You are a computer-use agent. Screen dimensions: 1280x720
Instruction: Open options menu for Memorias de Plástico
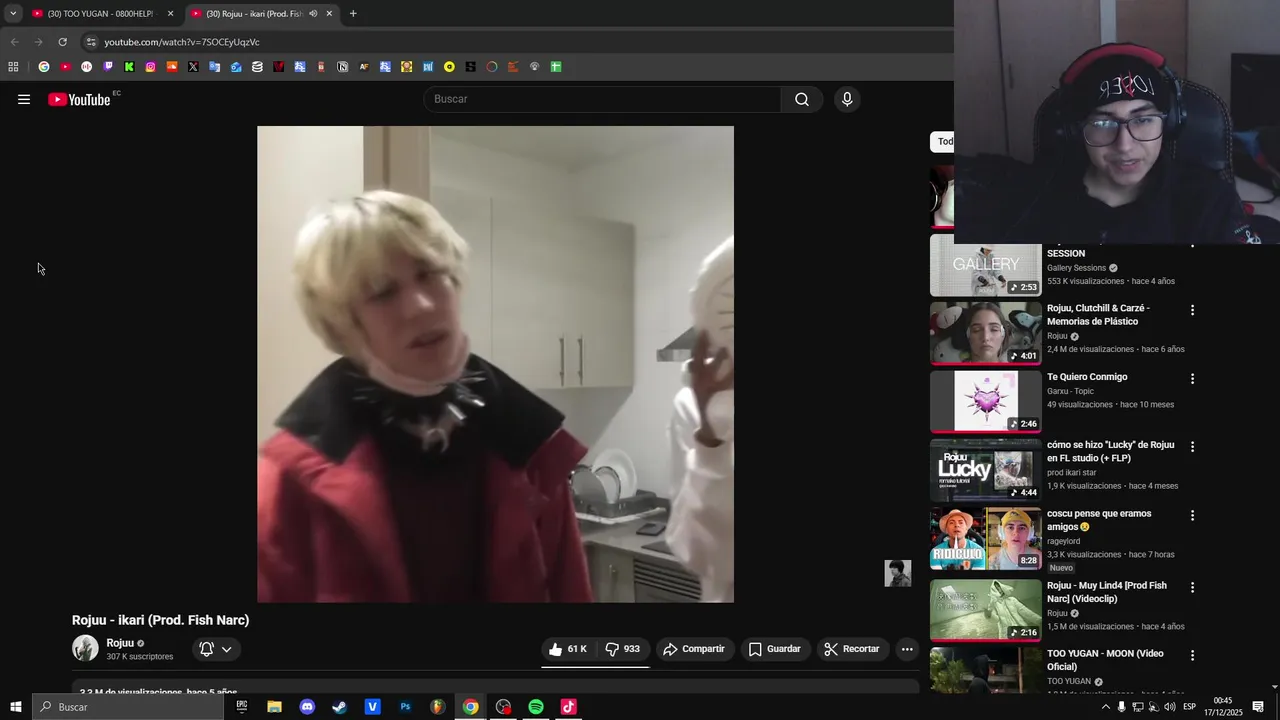coord(1192,310)
